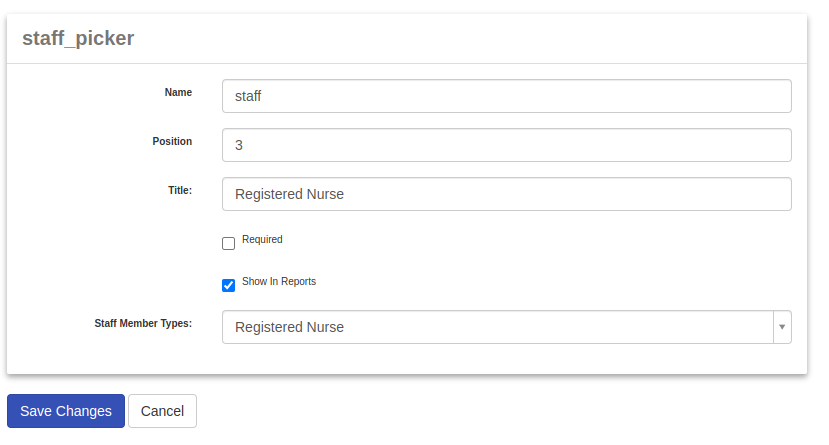The height and width of the screenshot is (445, 829).
Task: Click the Staff Member Types dropdown arrow
Action: coord(782,327)
